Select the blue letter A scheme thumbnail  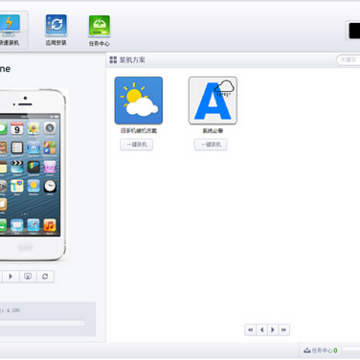click(x=213, y=100)
